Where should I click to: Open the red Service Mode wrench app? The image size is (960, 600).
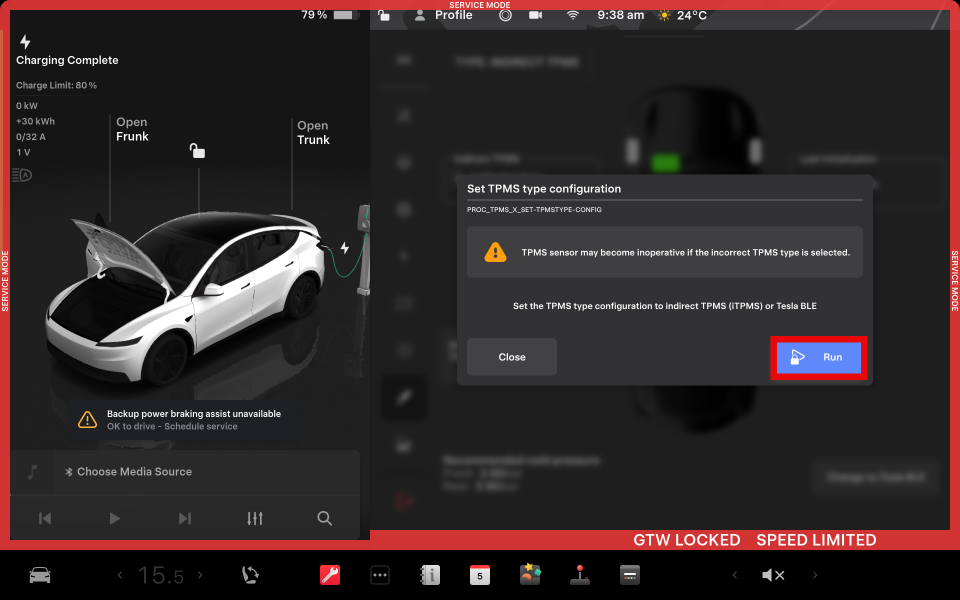[330, 575]
